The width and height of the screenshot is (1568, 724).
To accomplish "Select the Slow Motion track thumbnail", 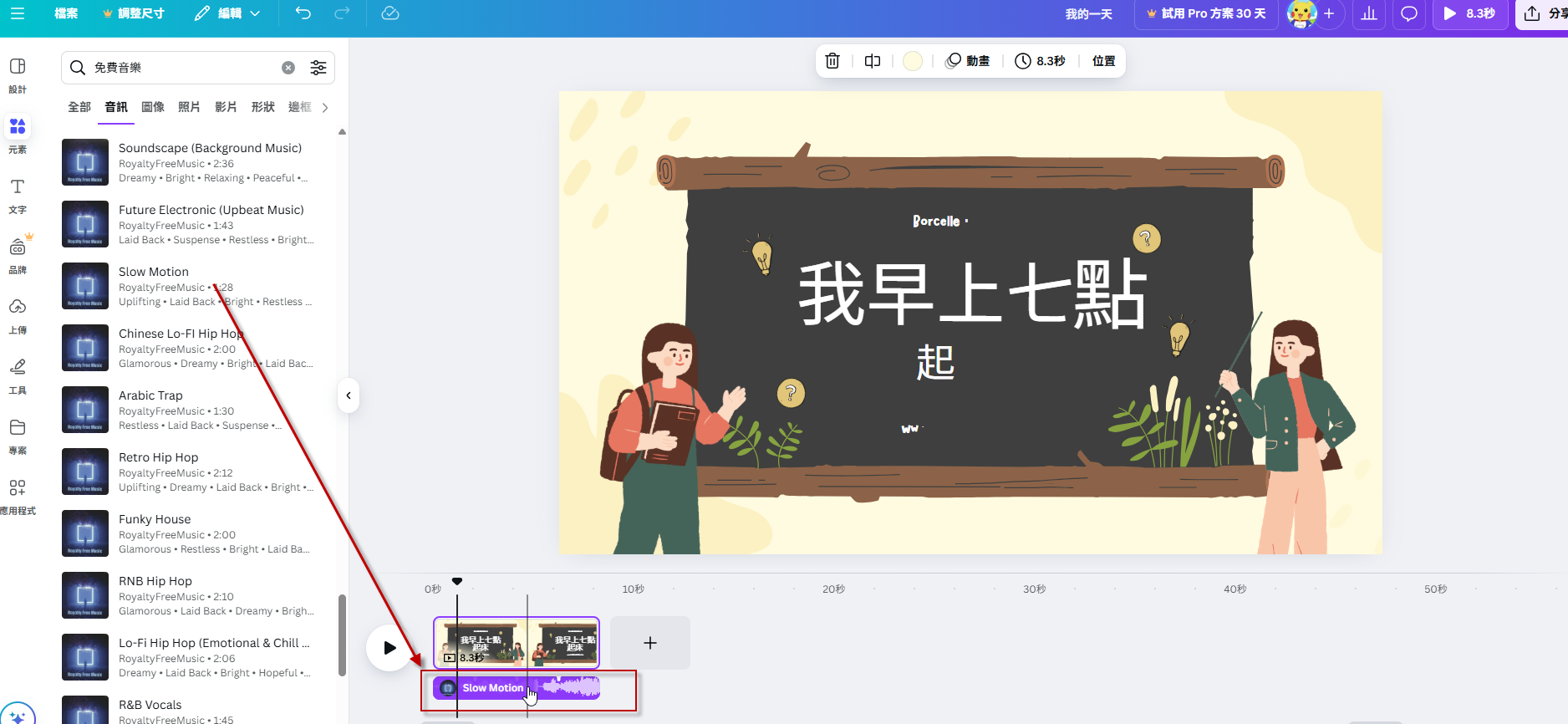I will pos(85,286).
